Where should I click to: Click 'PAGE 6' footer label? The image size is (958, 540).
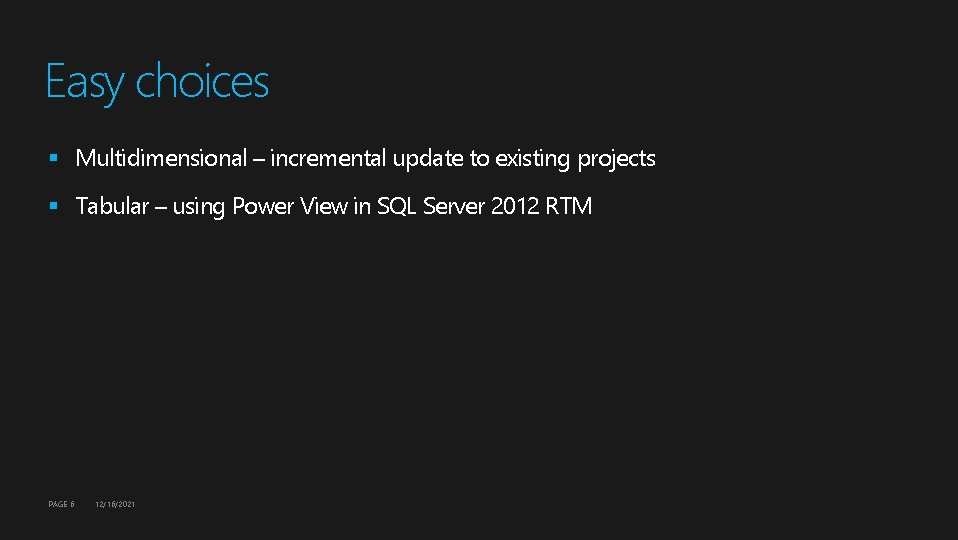pyautogui.click(x=61, y=504)
